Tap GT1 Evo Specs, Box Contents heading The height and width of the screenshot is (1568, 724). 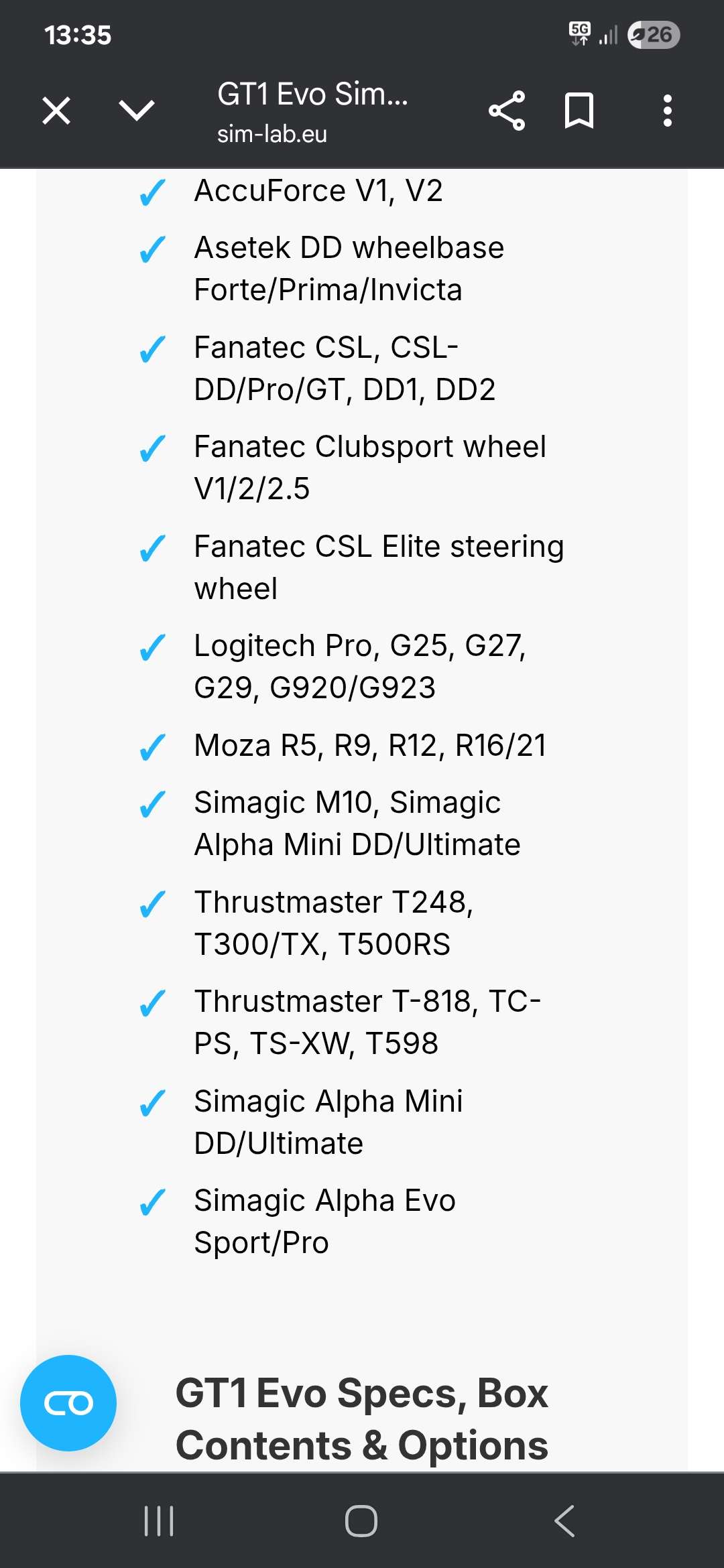(362, 1419)
